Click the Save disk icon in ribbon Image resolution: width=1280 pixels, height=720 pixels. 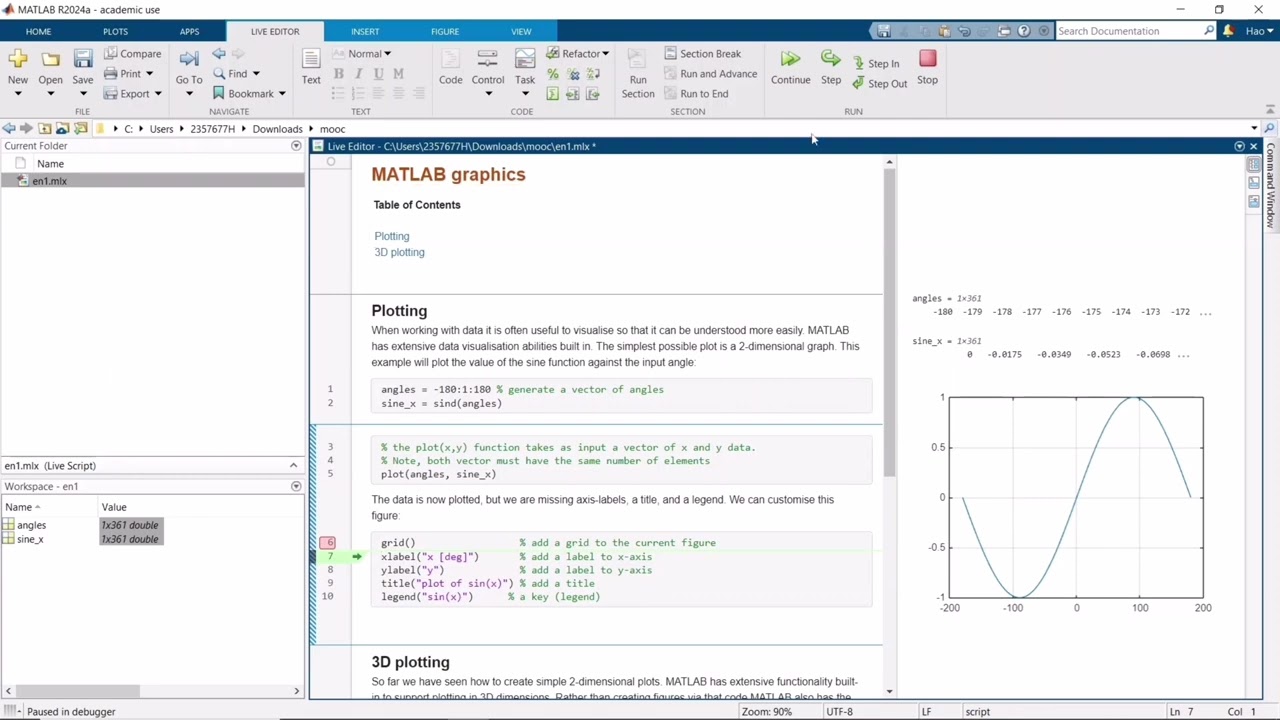pyautogui.click(x=83, y=60)
